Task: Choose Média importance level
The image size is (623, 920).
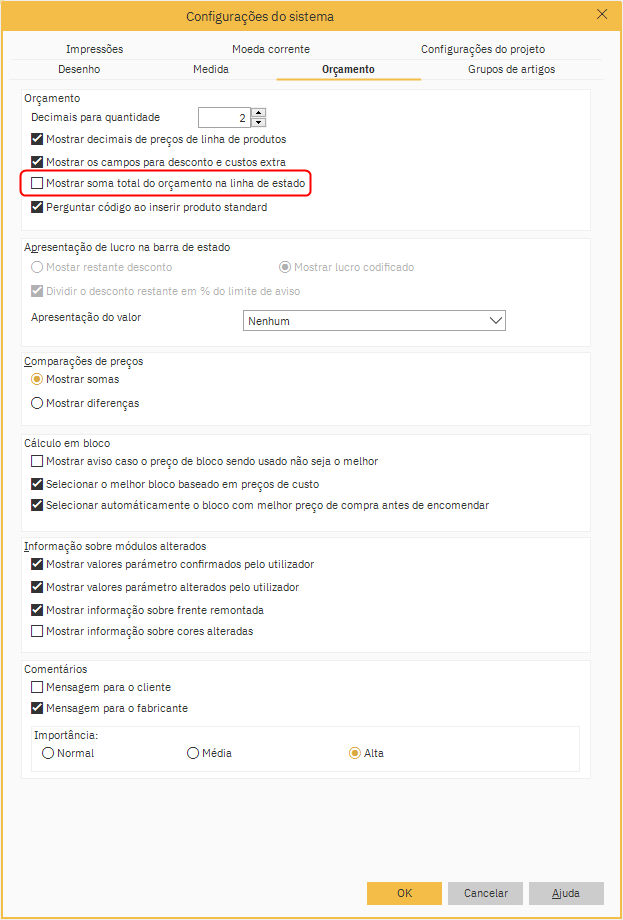Action: pyautogui.click(x=193, y=754)
